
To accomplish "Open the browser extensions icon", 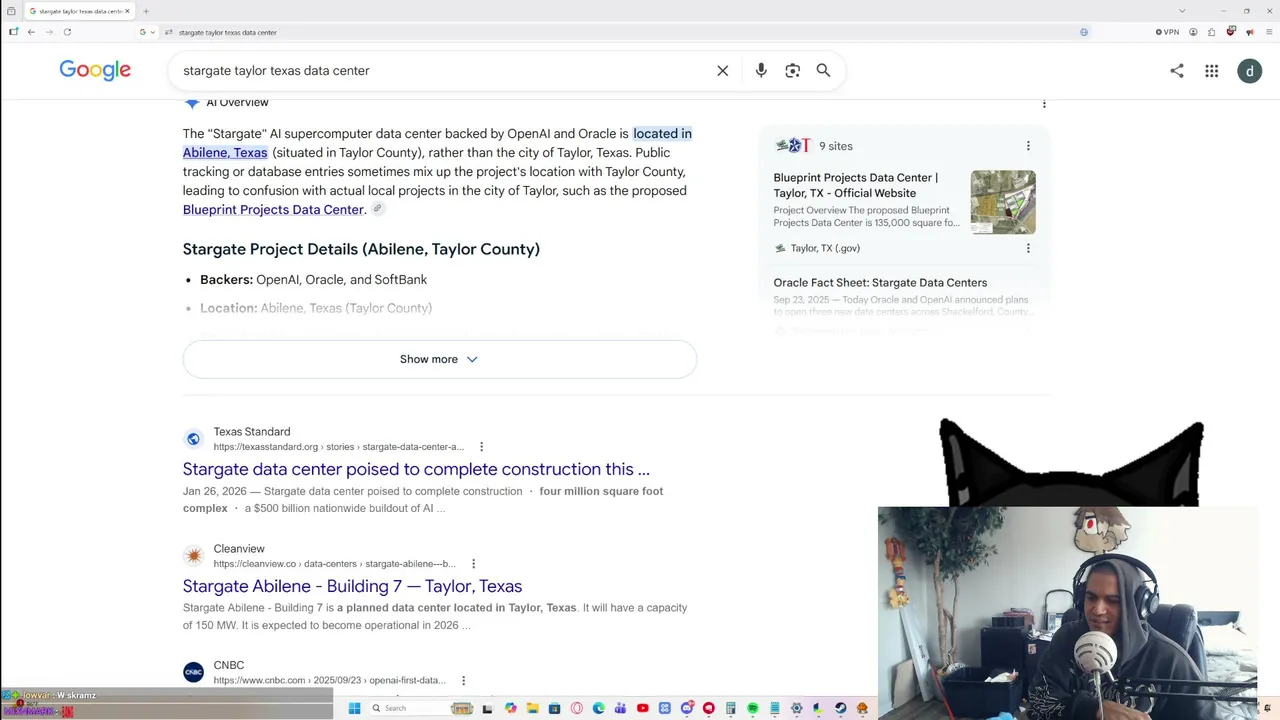I will (x=1212, y=32).
